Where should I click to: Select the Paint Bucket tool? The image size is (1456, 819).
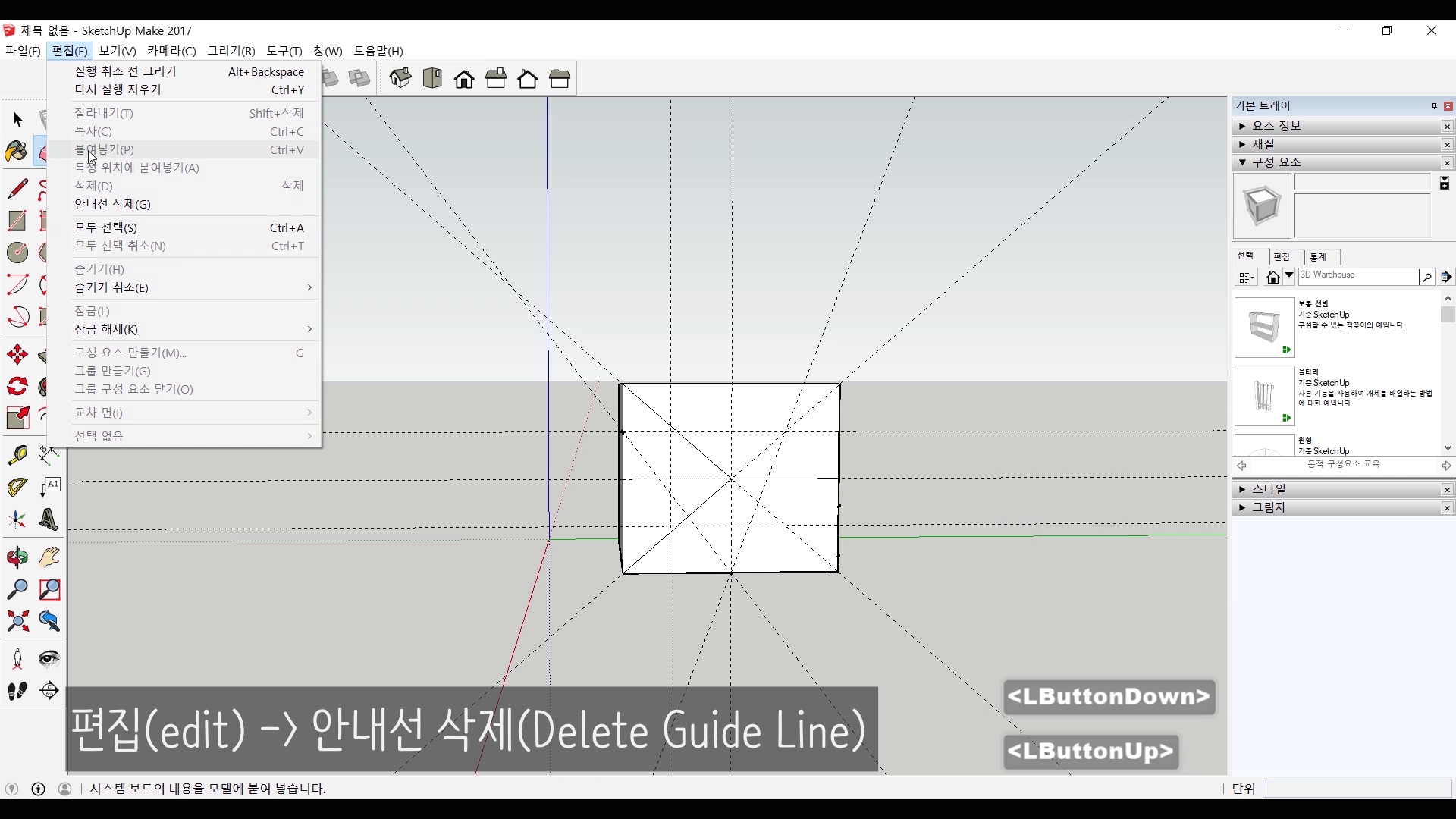click(x=16, y=152)
